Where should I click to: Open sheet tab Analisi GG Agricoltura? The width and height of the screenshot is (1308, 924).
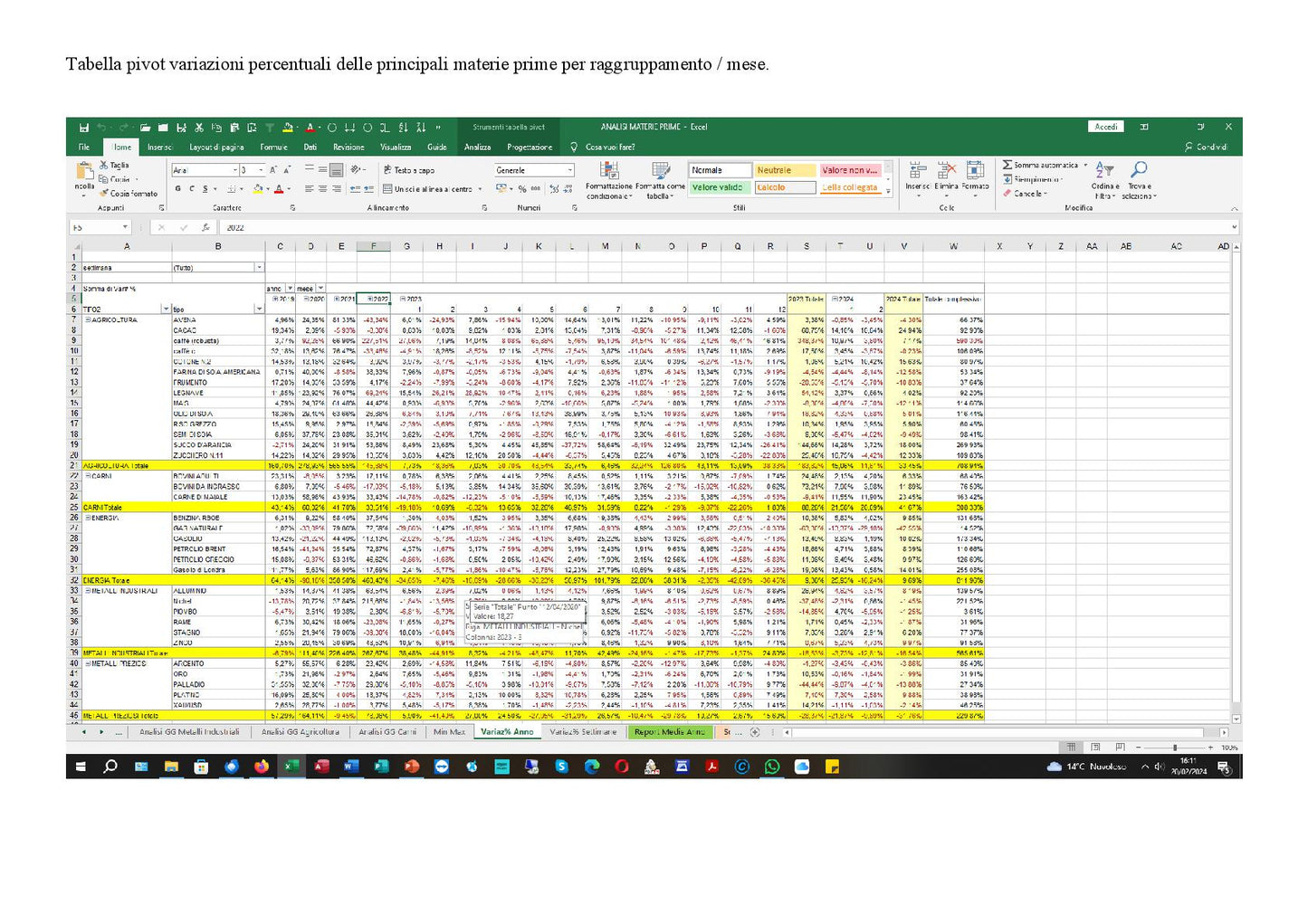pos(300,732)
